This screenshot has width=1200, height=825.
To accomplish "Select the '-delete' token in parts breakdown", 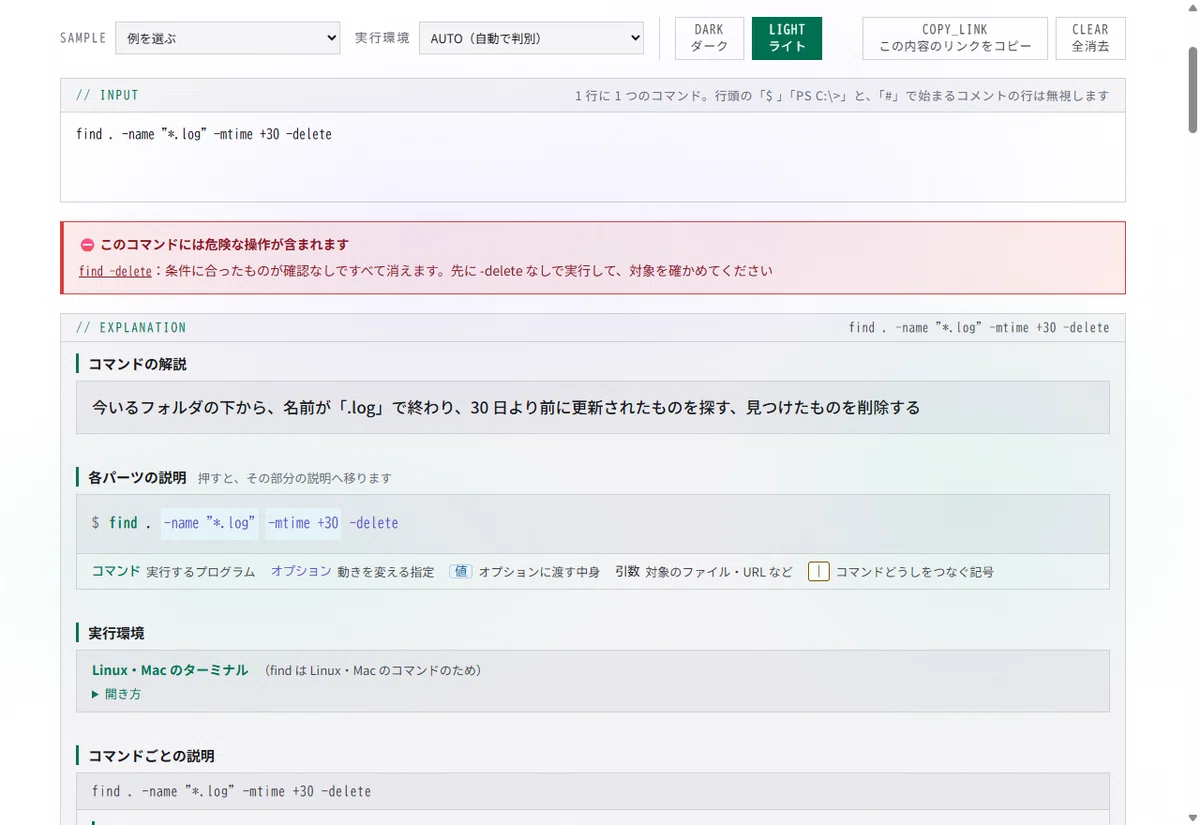I will (374, 523).
